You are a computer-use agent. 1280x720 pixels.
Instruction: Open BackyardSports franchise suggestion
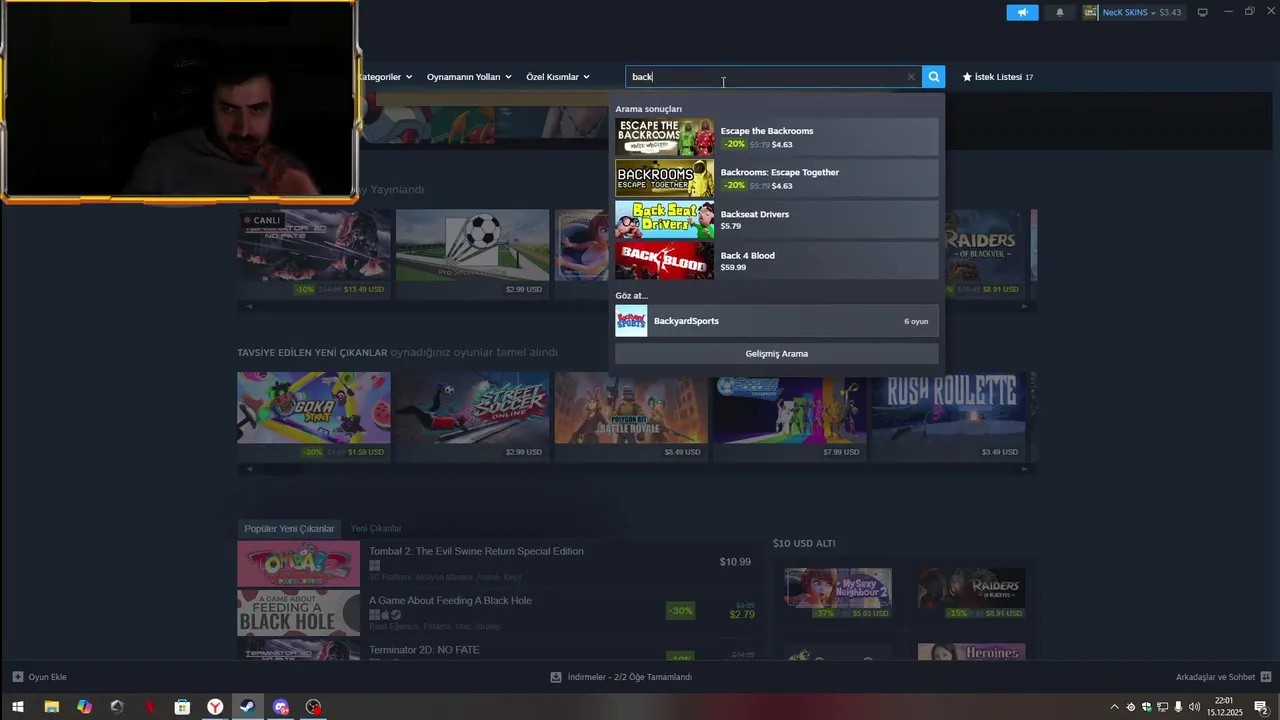click(777, 321)
